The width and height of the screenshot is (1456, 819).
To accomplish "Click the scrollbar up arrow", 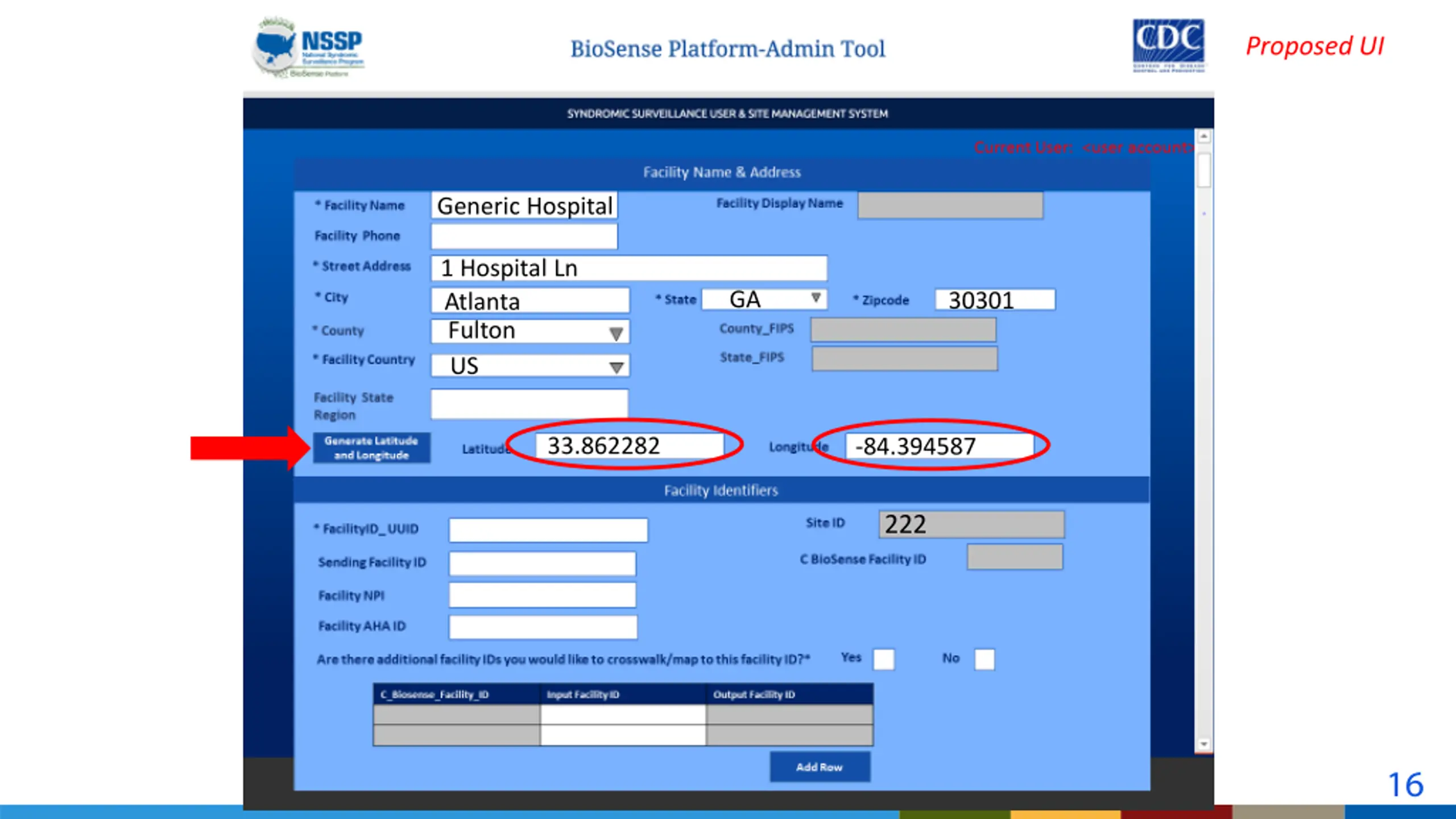I will pos(1203,136).
